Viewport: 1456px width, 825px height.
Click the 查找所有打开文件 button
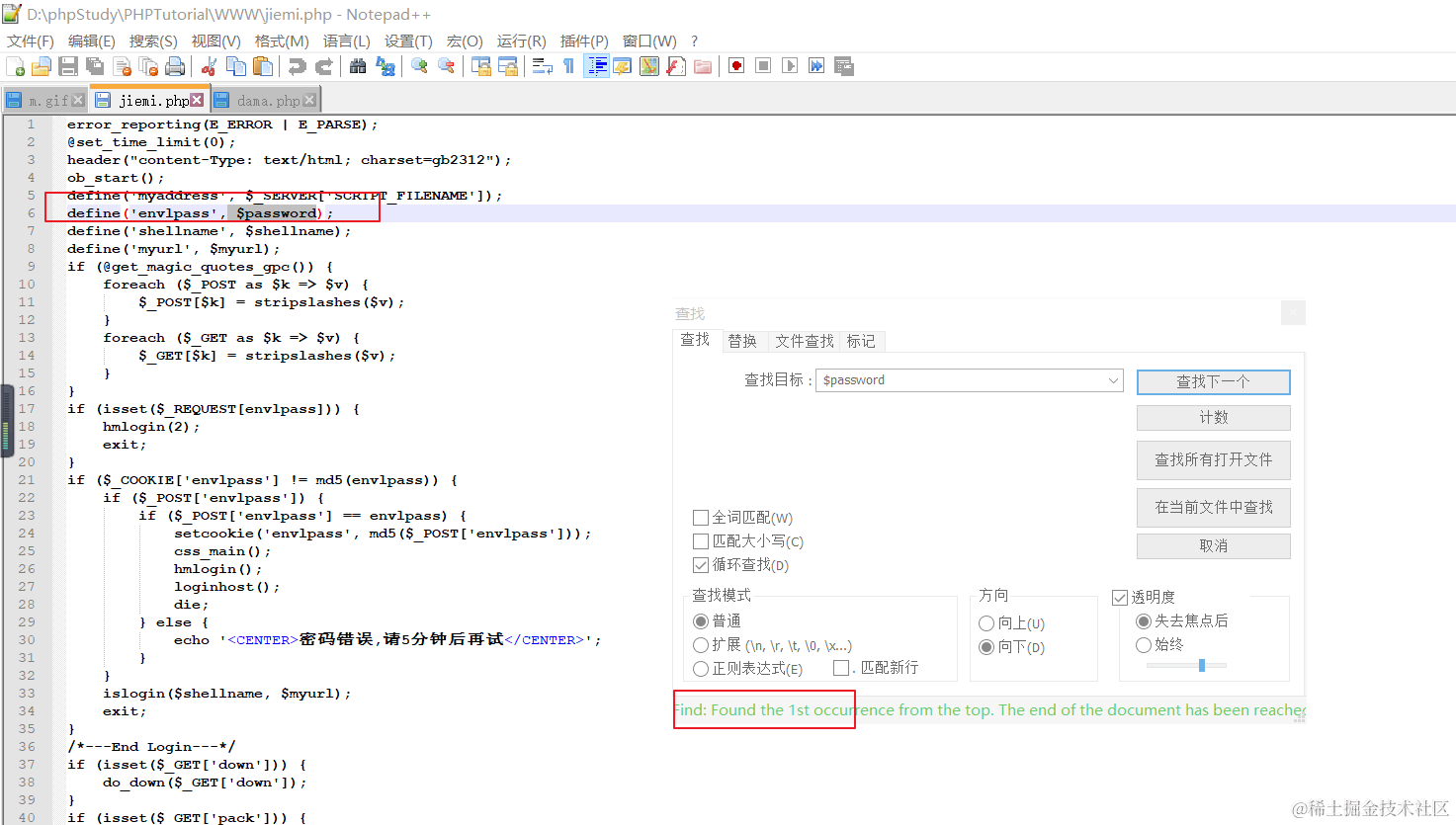point(1214,459)
